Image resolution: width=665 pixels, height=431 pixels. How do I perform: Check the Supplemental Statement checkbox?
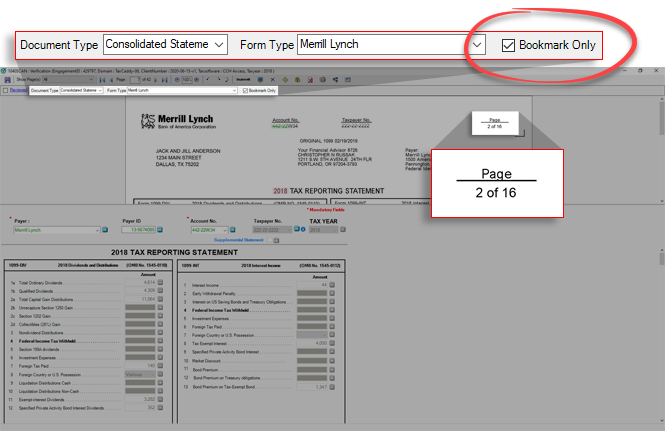270,240
